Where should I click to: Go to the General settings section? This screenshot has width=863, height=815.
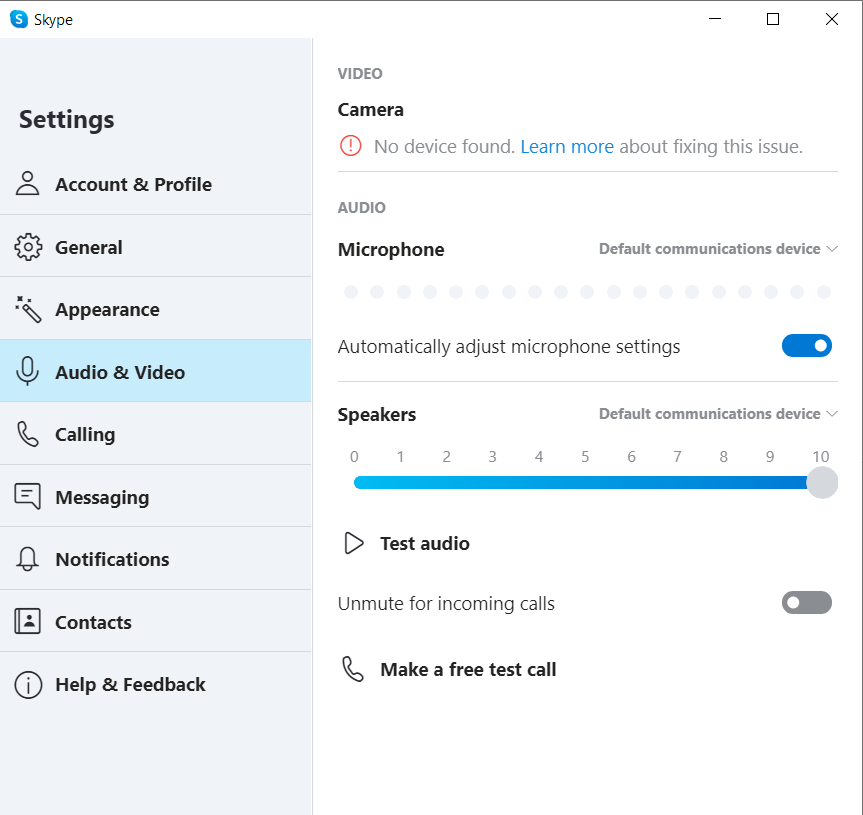(x=89, y=247)
